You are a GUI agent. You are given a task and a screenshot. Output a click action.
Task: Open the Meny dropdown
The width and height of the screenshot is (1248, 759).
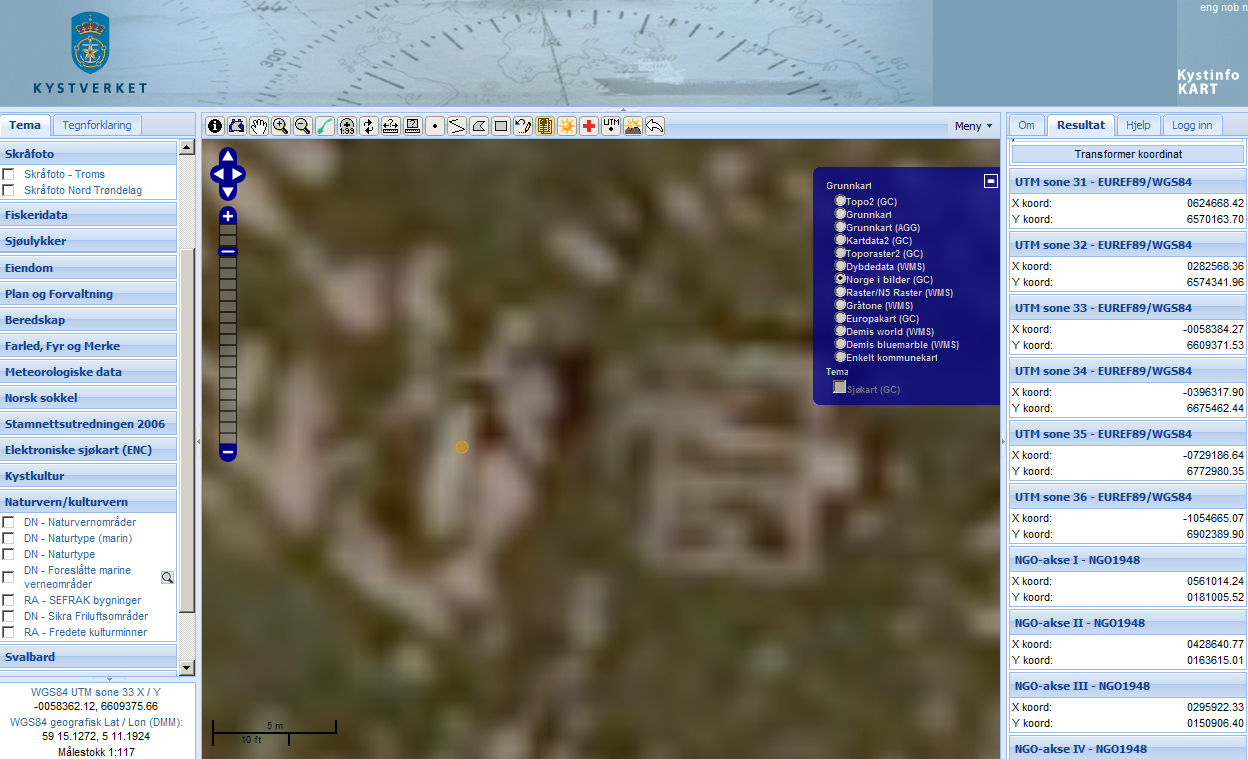coord(973,126)
